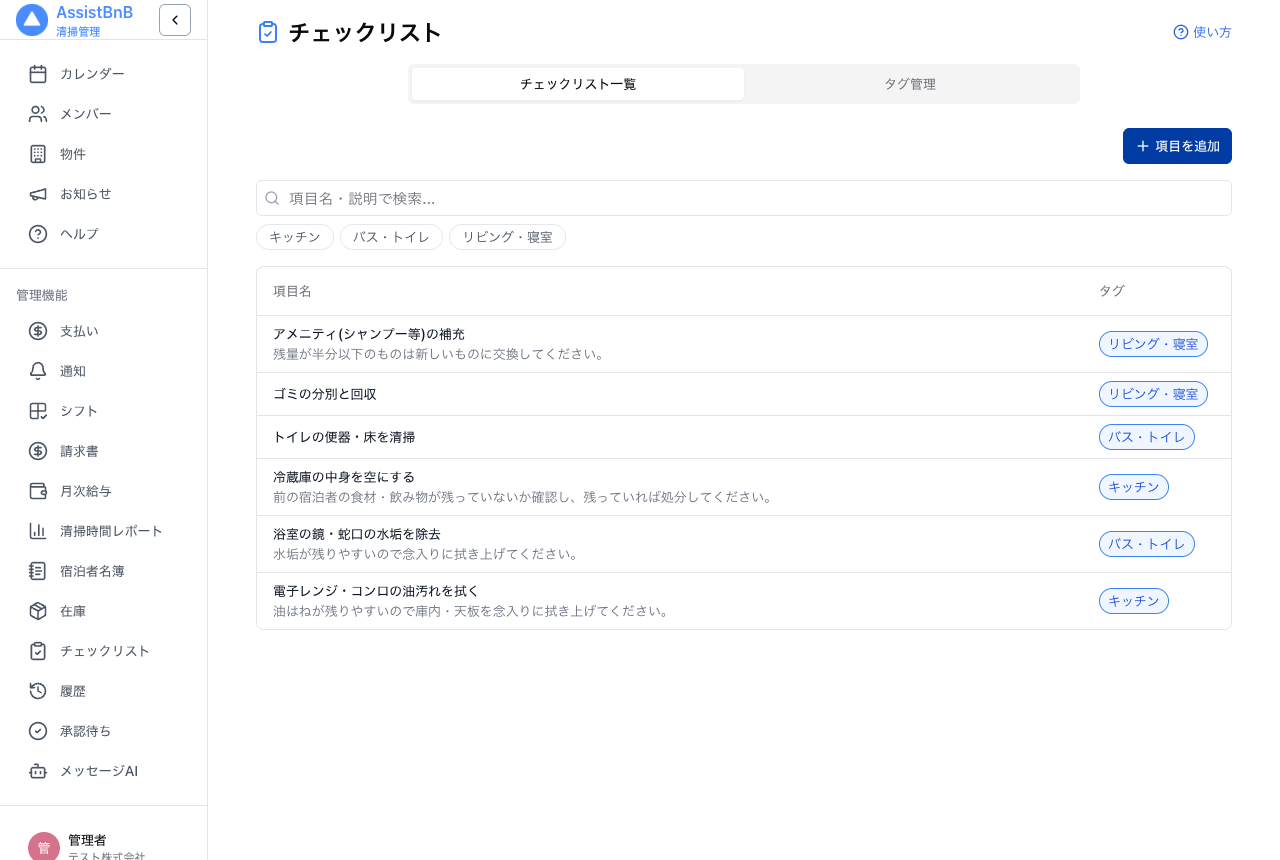Click the お知らせ megaphone icon
Screen dimensions: 1280x860
(x=38, y=194)
